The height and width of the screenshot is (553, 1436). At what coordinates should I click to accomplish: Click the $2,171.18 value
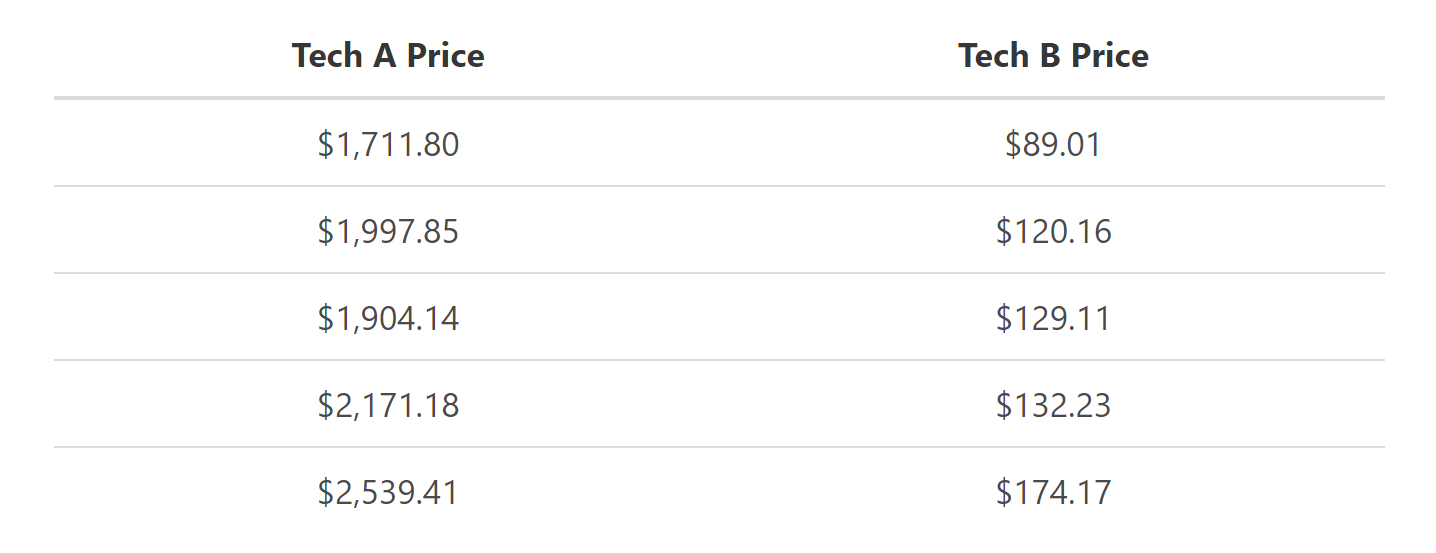pos(388,406)
